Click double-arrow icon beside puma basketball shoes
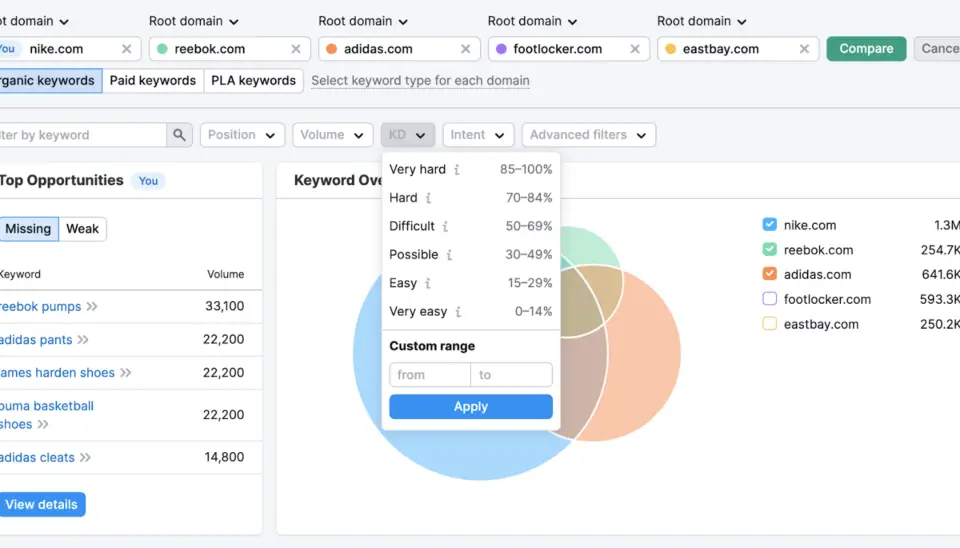The height and width of the screenshot is (548, 960). click(43, 424)
